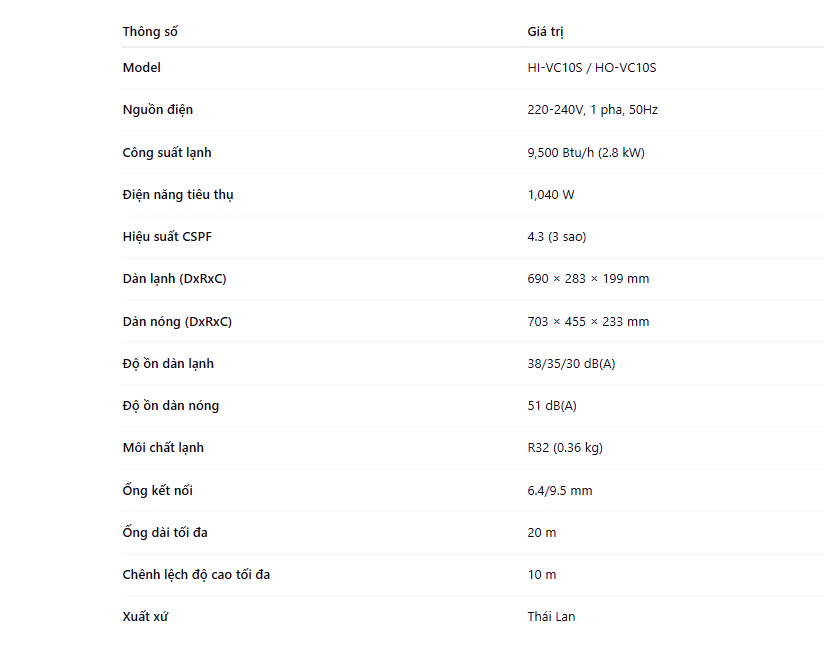
Task: Click the 'Môi chất lạnh' label
Action: tap(163, 448)
